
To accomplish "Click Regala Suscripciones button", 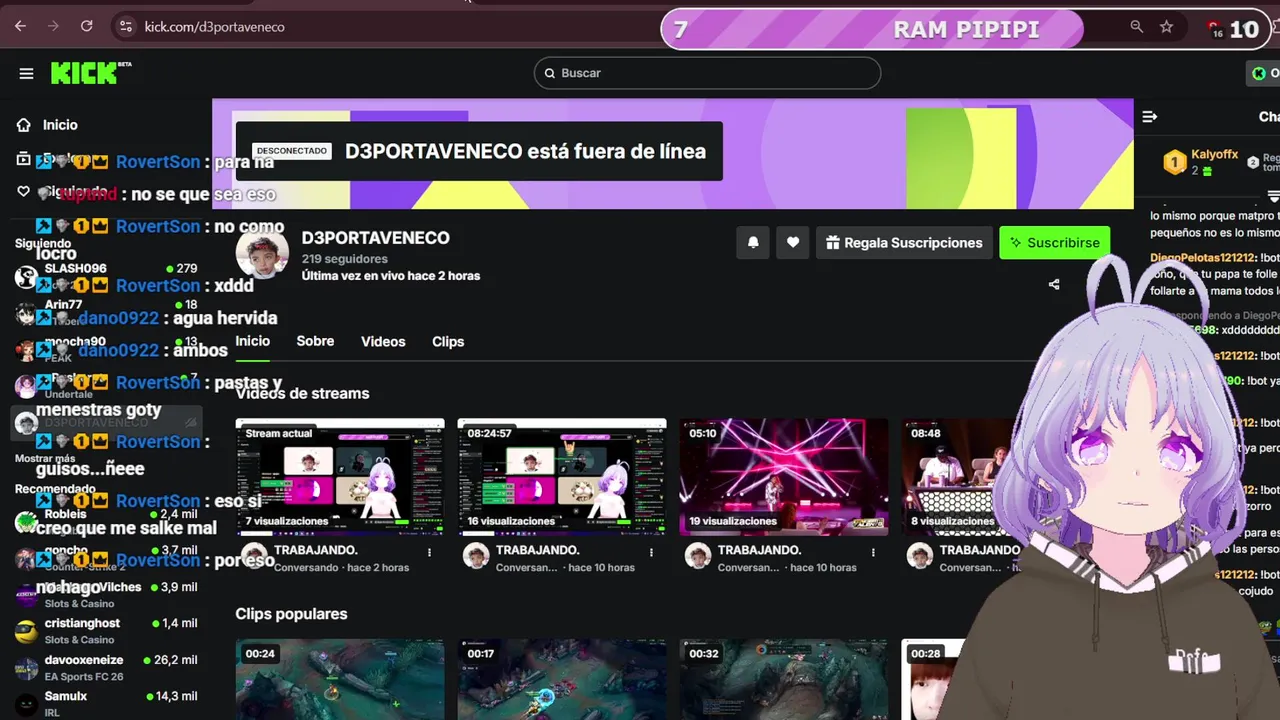I will tap(904, 242).
